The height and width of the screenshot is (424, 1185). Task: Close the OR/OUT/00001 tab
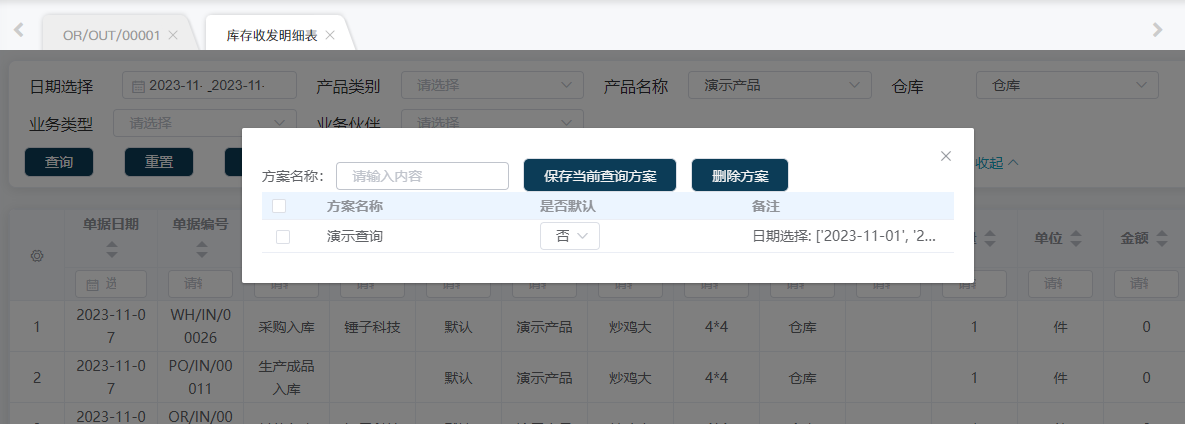(x=173, y=35)
